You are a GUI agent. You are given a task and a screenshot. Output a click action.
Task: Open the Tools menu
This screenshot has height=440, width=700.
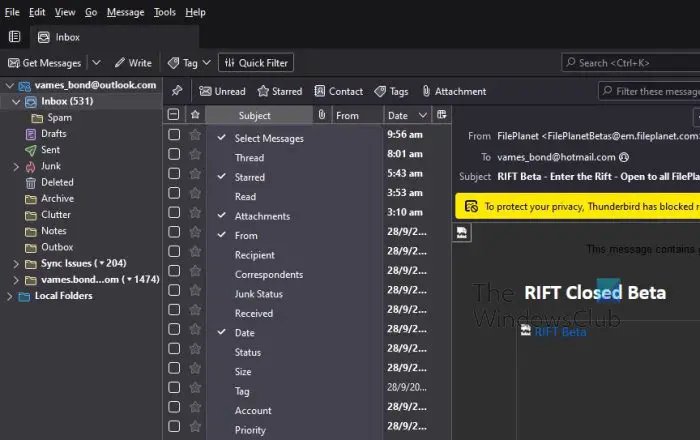pyautogui.click(x=165, y=12)
